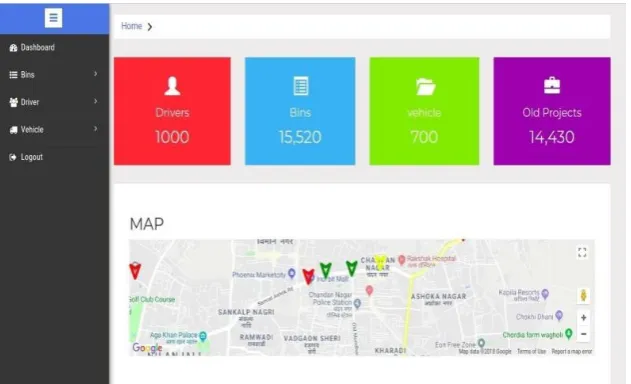
Task: Click the Rakshak Hospital map pin
Action: click(401, 260)
